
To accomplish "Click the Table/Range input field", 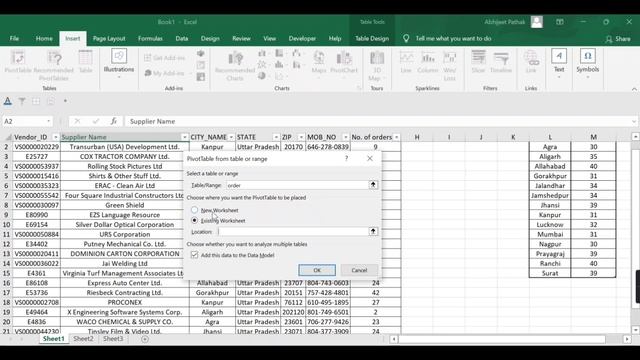I will [297, 185].
